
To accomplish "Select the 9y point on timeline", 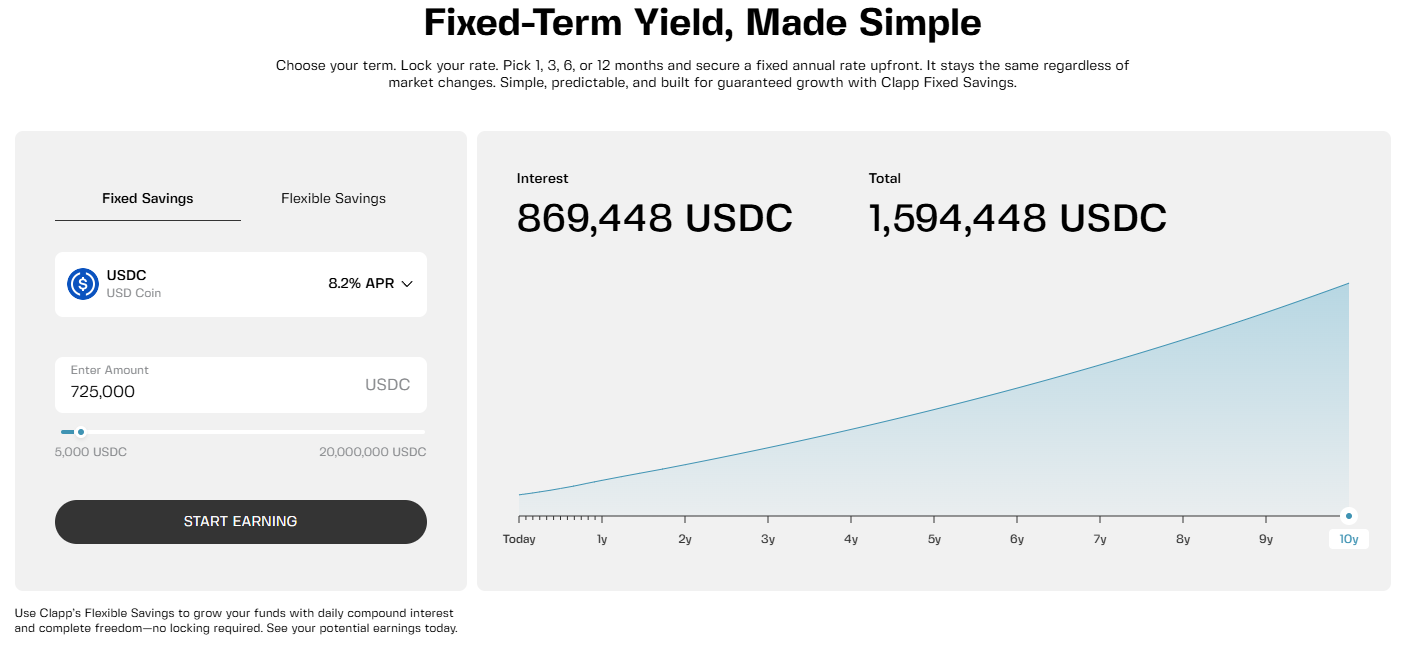I will (x=1266, y=539).
